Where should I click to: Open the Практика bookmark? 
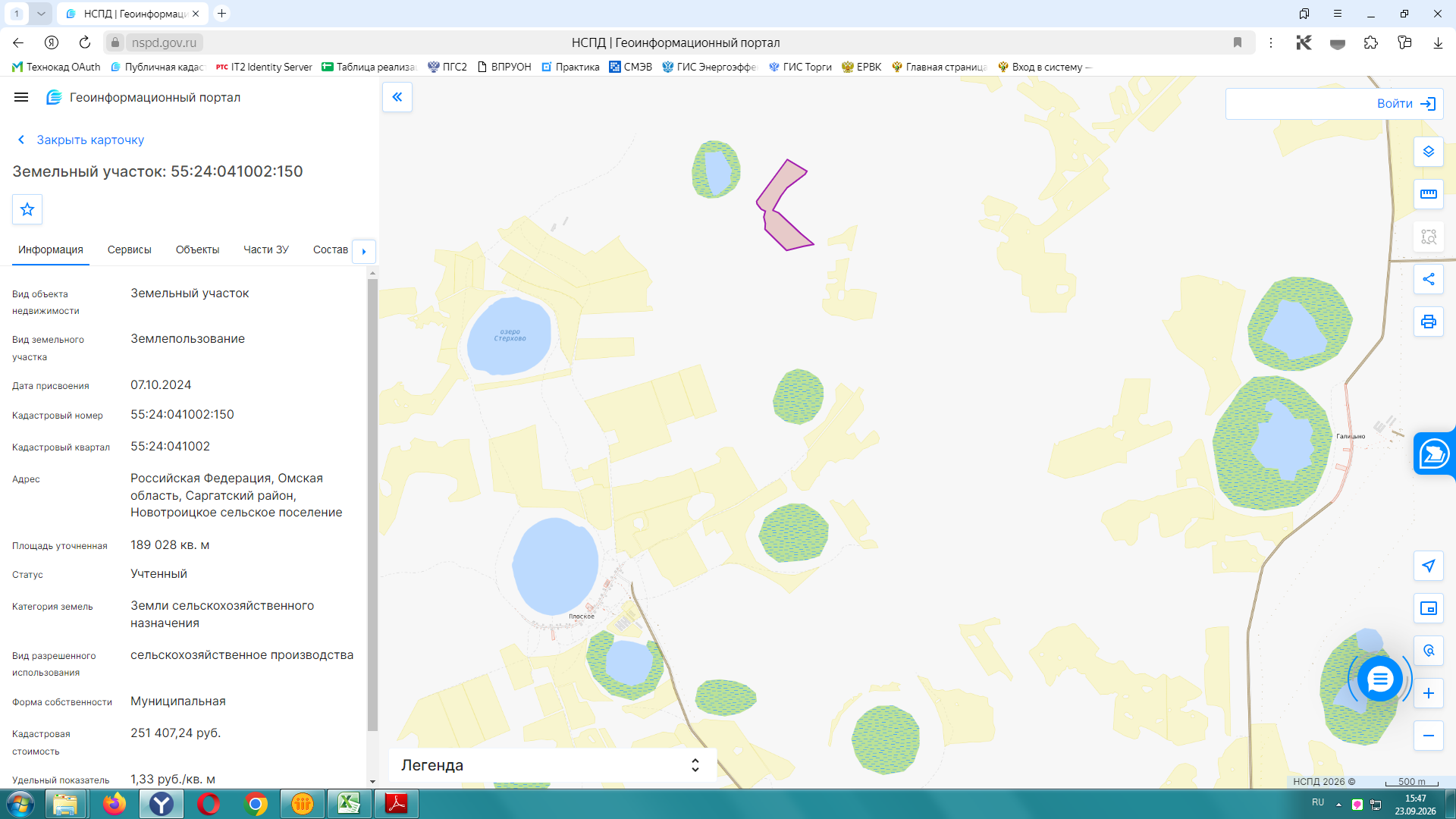coord(571,67)
